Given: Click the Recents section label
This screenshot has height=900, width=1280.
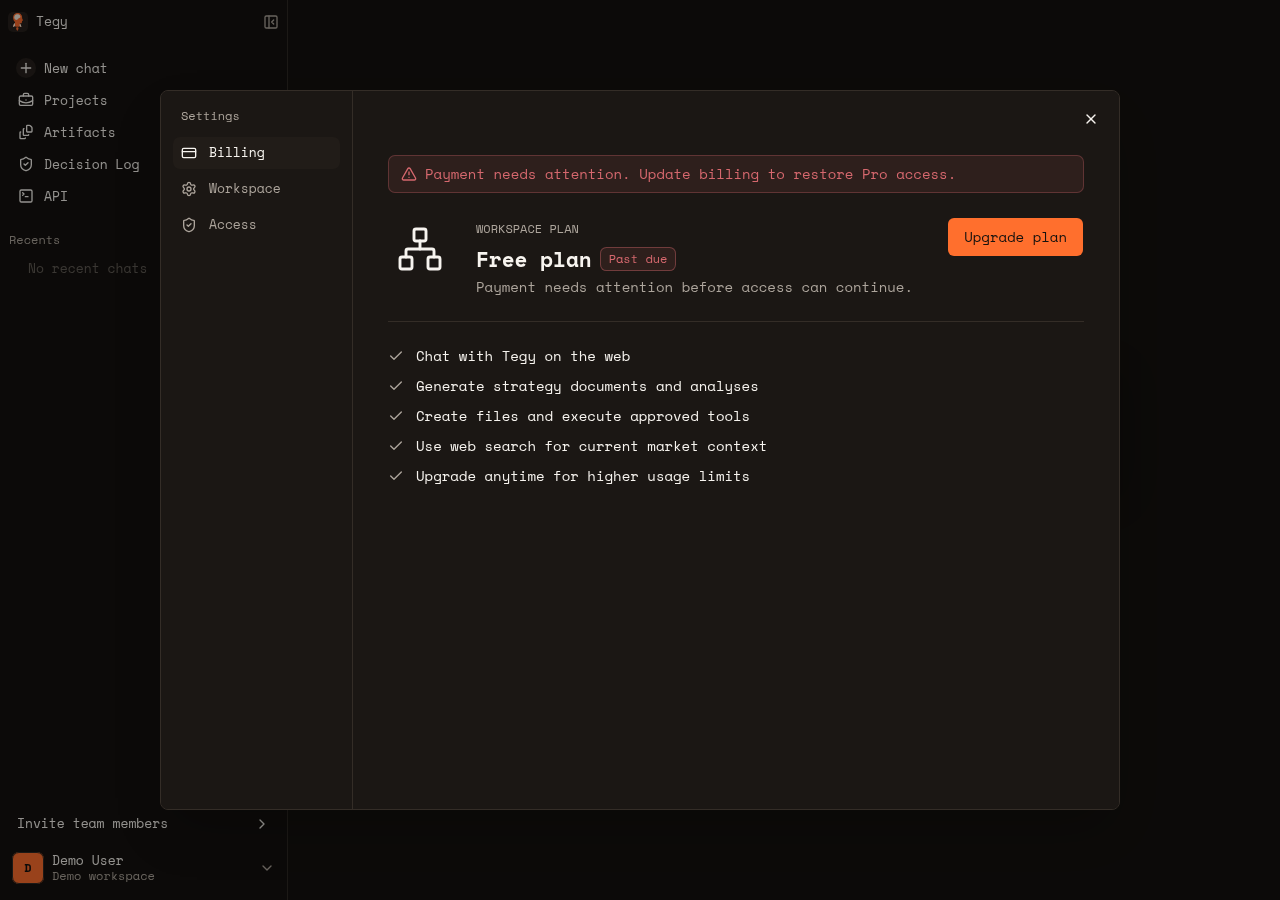Looking at the screenshot, I should 34,240.
